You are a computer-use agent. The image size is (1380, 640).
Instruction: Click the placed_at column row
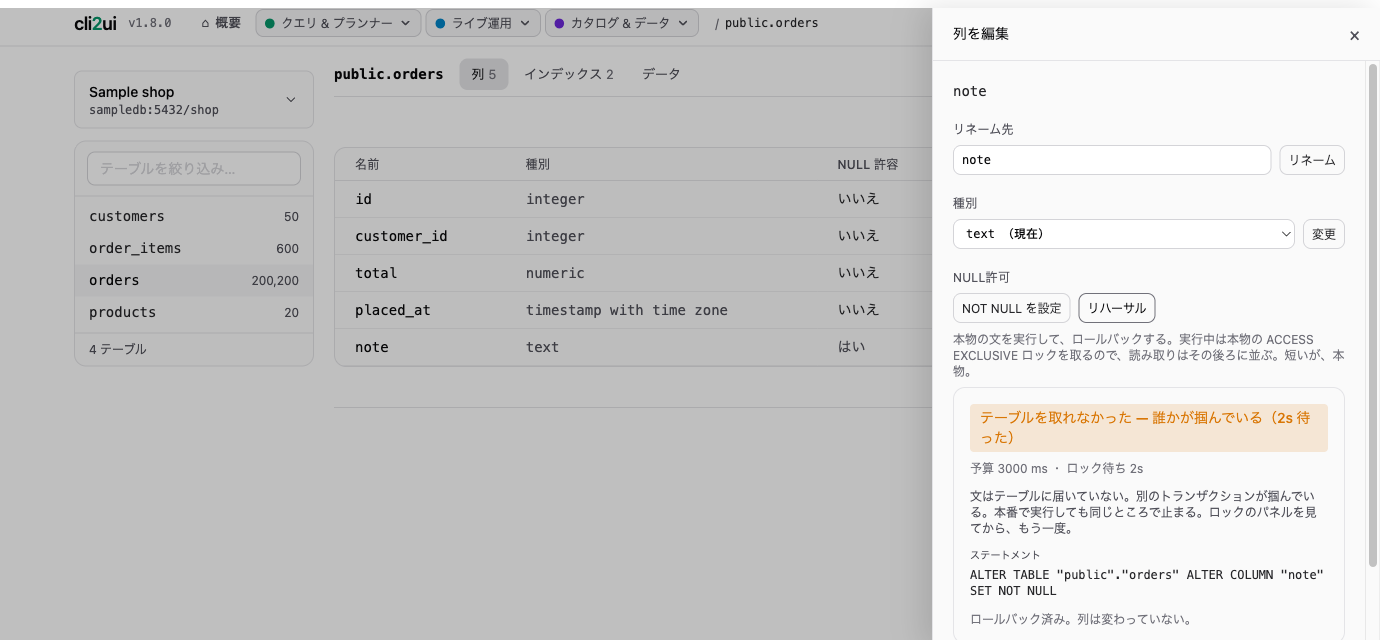[x=633, y=310]
